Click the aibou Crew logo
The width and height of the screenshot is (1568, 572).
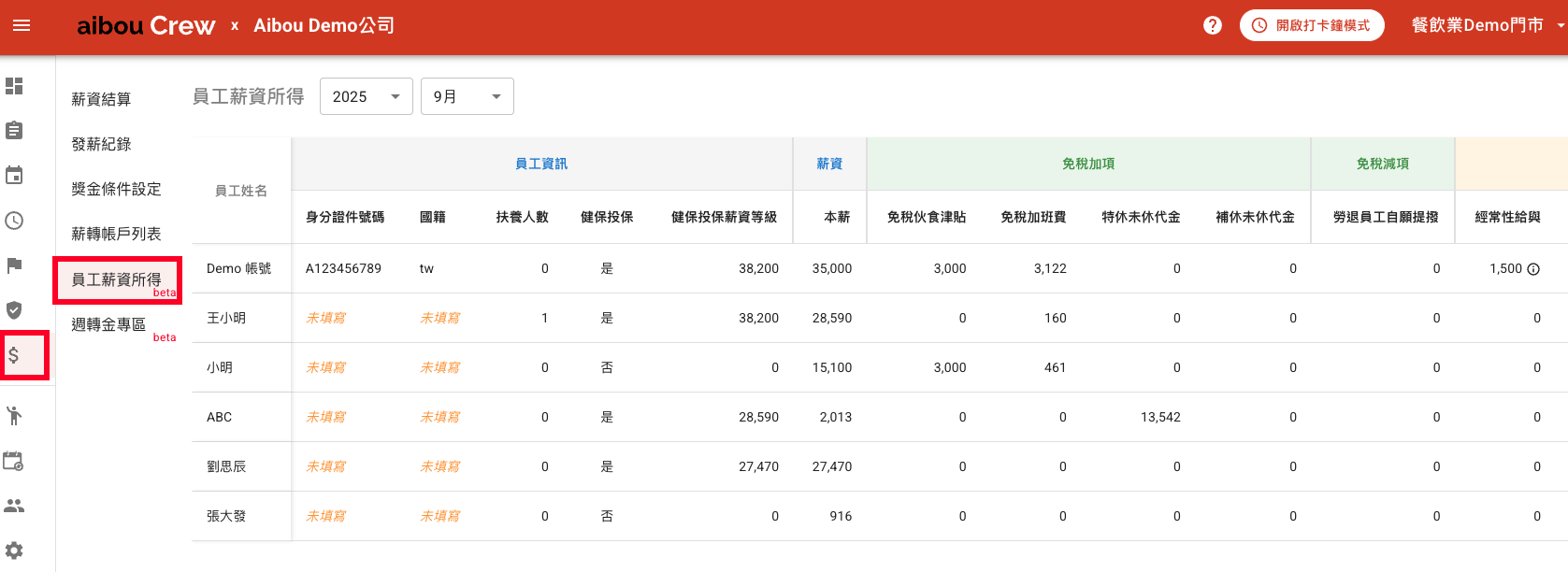[146, 25]
